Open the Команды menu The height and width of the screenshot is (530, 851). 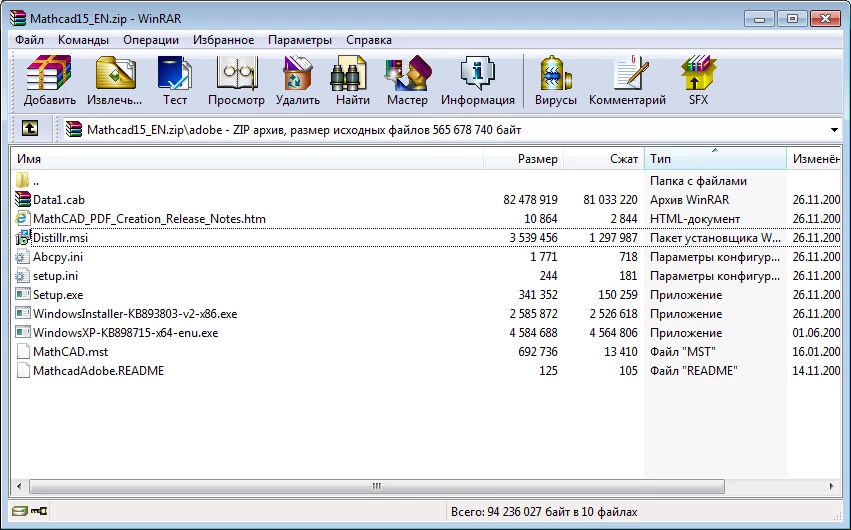tap(83, 40)
